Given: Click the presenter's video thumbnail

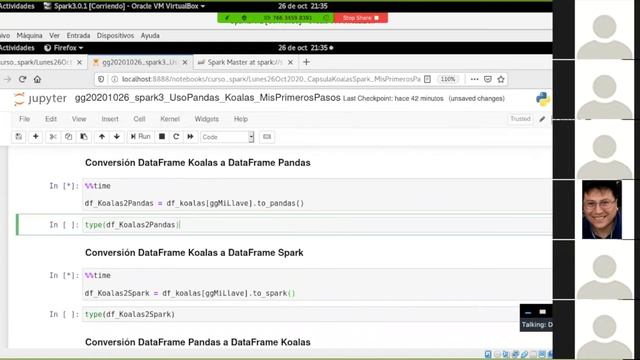Looking at the screenshot, I should pos(602,210).
